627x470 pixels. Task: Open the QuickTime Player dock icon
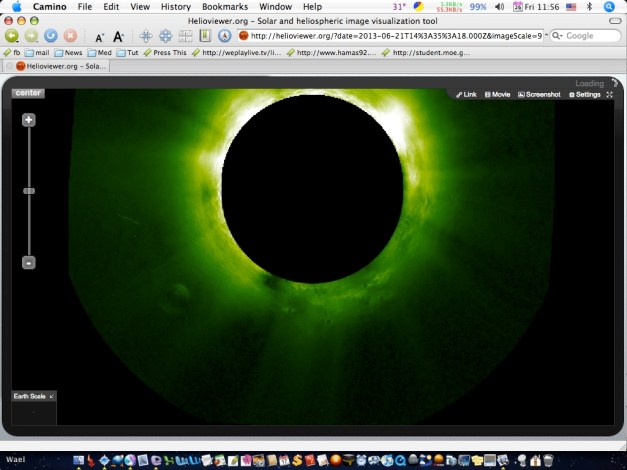400,461
